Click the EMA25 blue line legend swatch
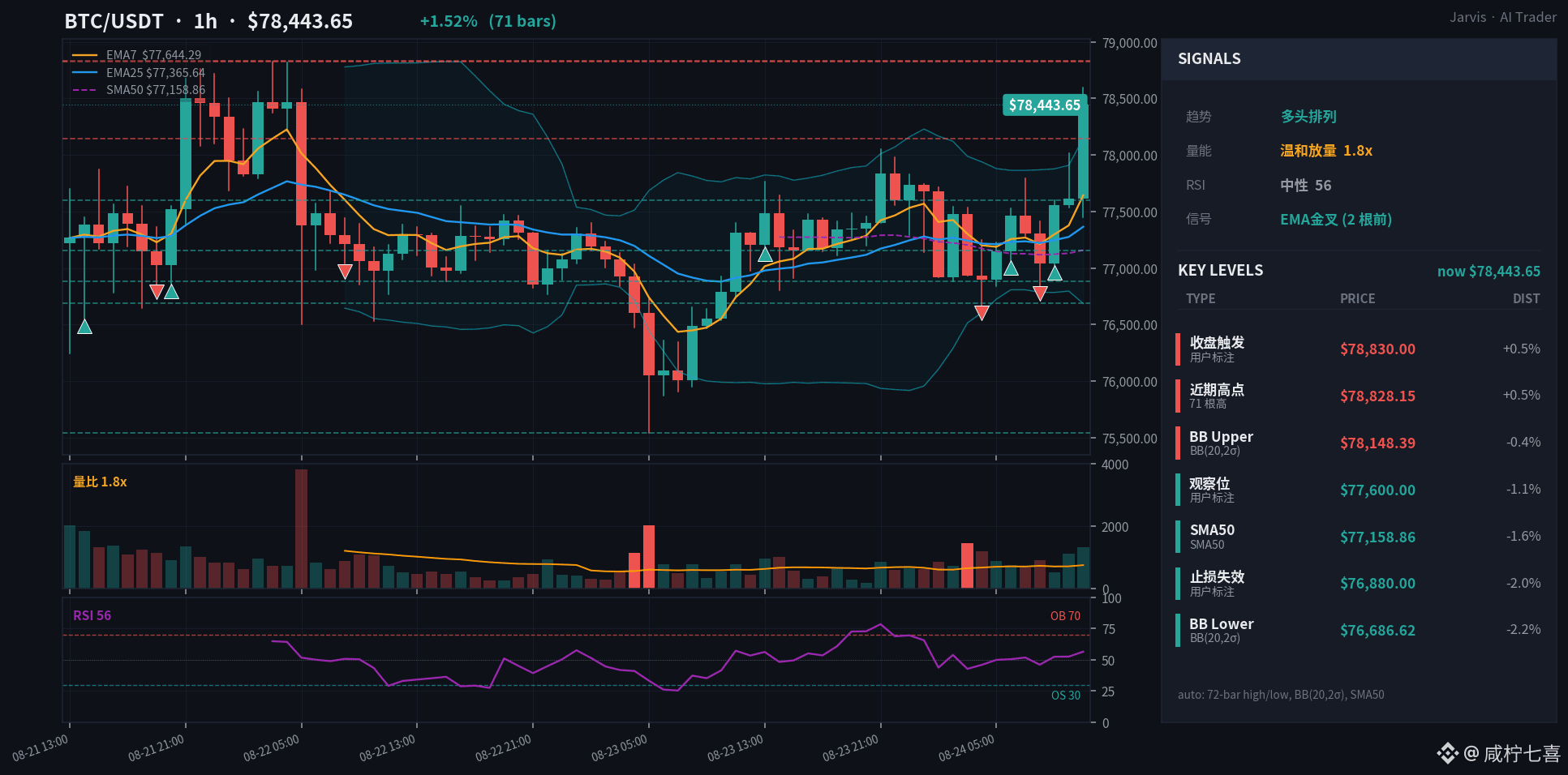 click(x=84, y=73)
